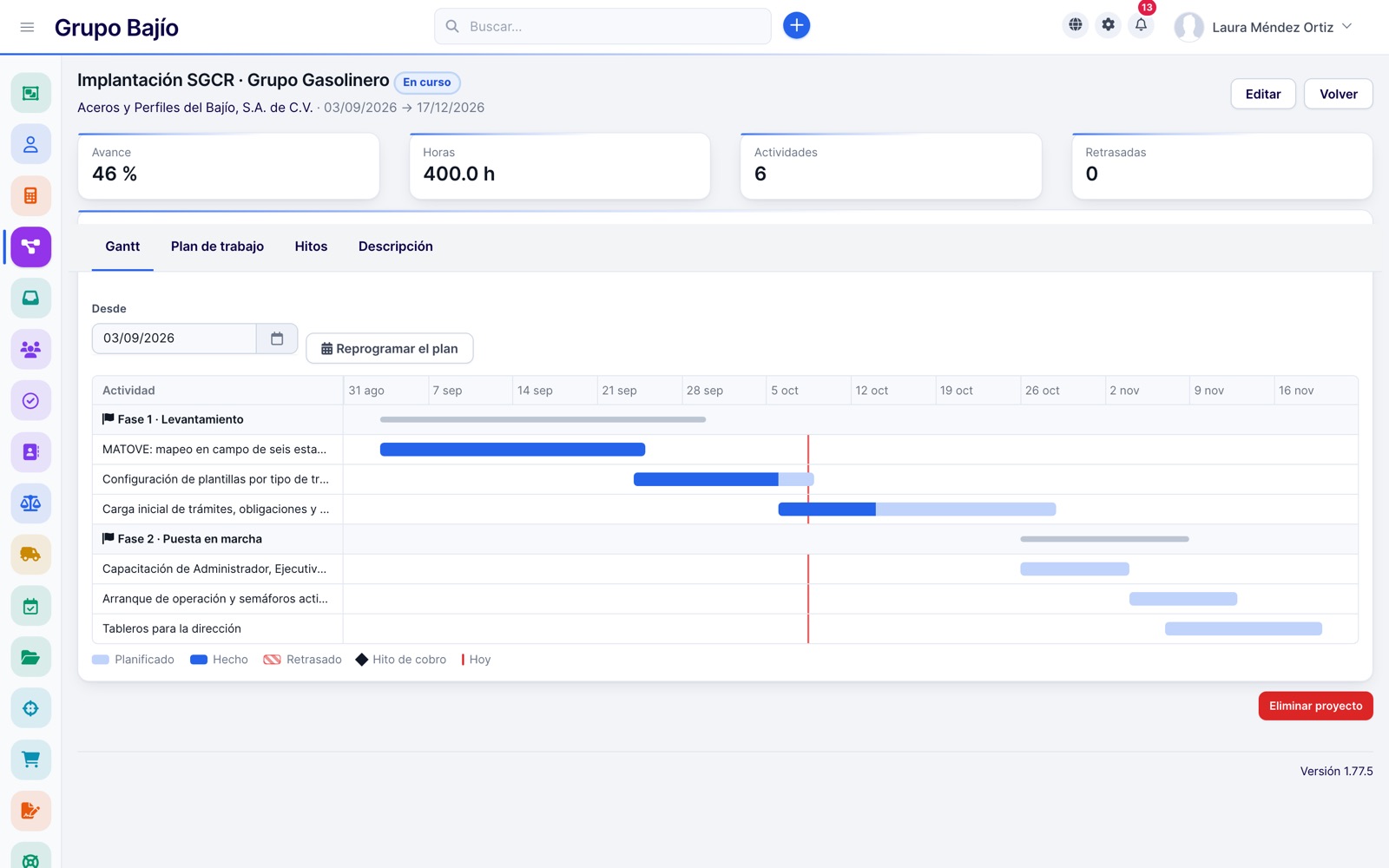Click the Desde date input field

pyautogui.click(x=174, y=339)
